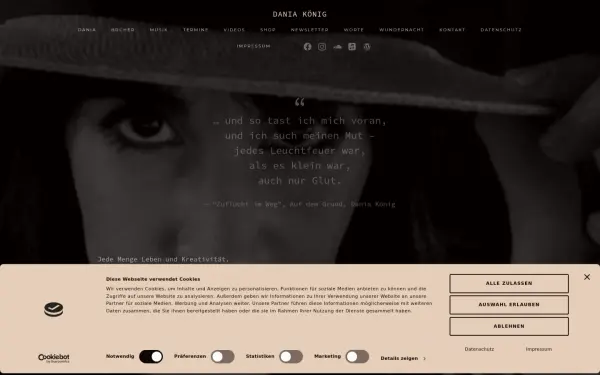Open the NEWSLETTER menu item
Screen dimensions: 600x375
pos(310,30)
